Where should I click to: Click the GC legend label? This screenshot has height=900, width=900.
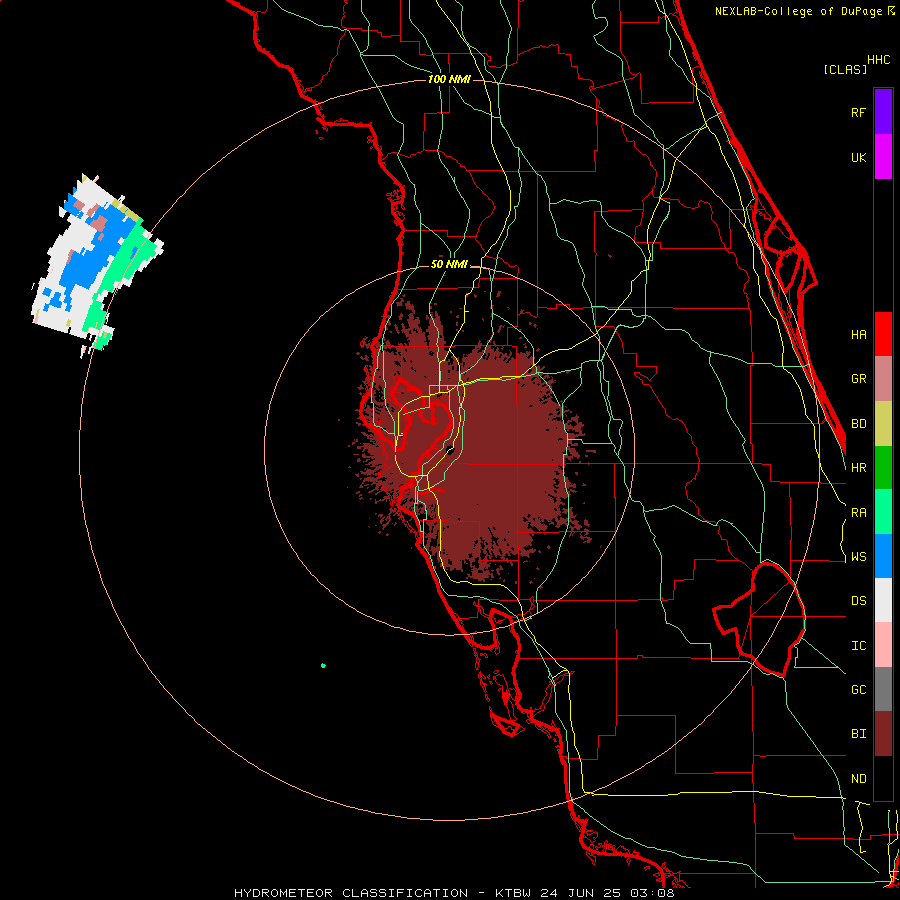[x=858, y=690]
